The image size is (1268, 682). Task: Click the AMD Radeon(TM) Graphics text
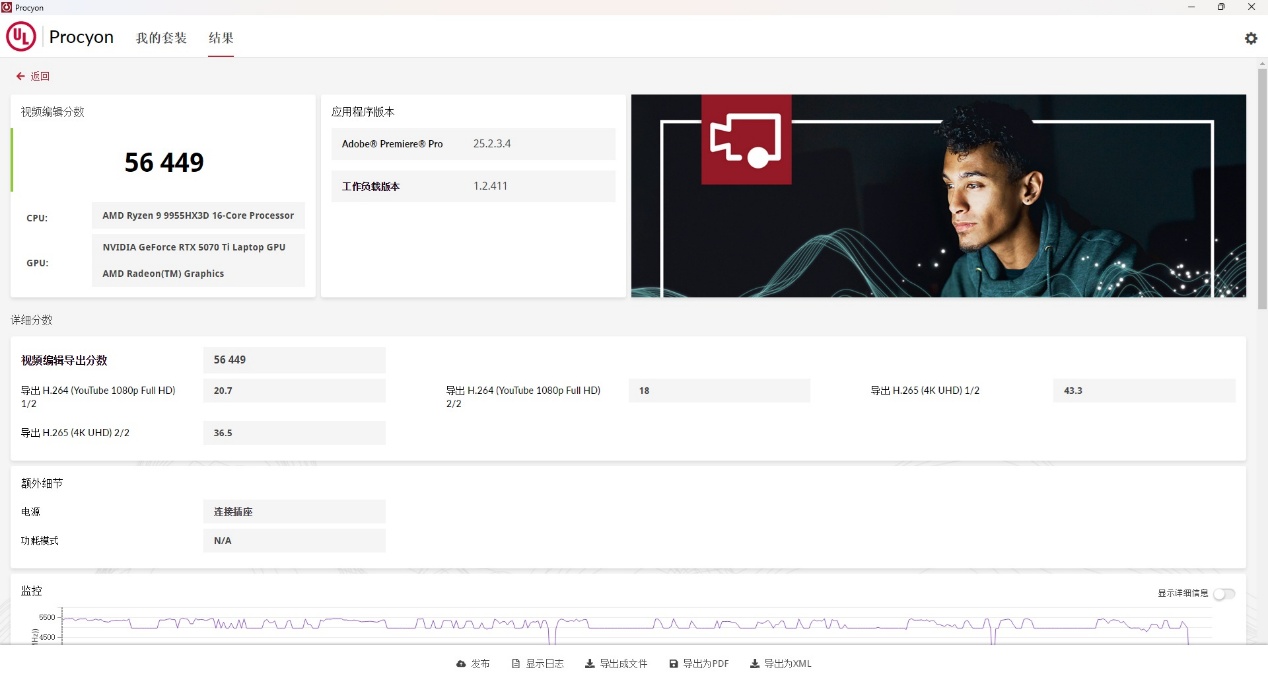[163, 274]
